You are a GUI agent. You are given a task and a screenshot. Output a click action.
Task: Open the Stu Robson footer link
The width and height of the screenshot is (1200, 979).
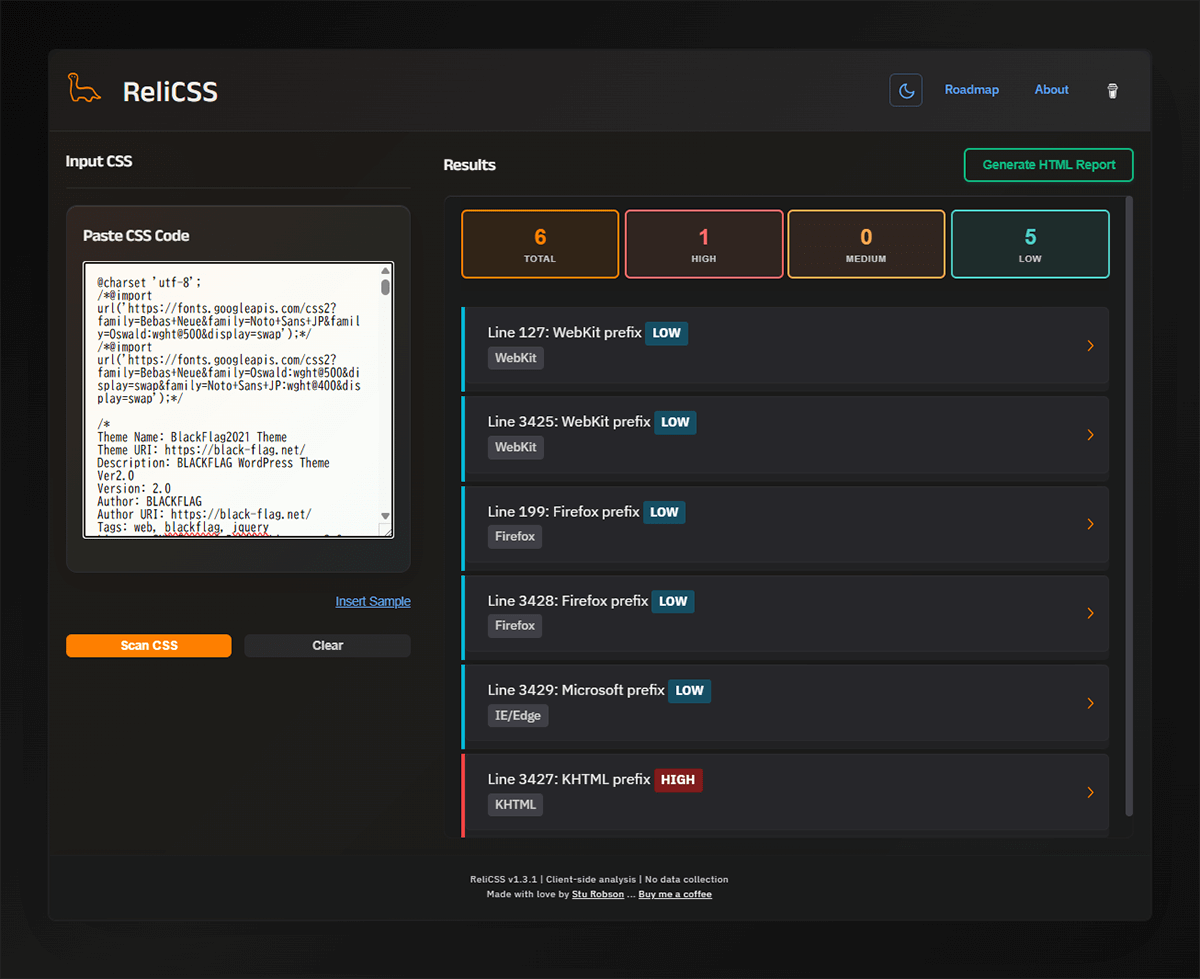click(x=598, y=894)
